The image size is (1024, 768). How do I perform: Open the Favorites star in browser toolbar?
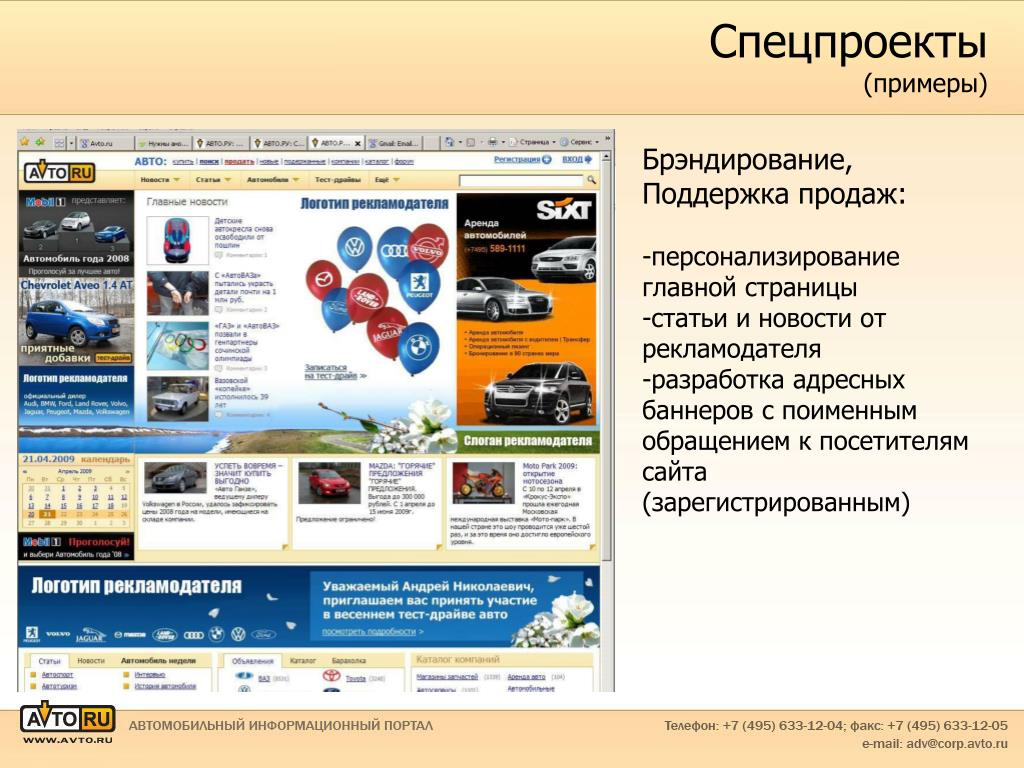(25, 142)
